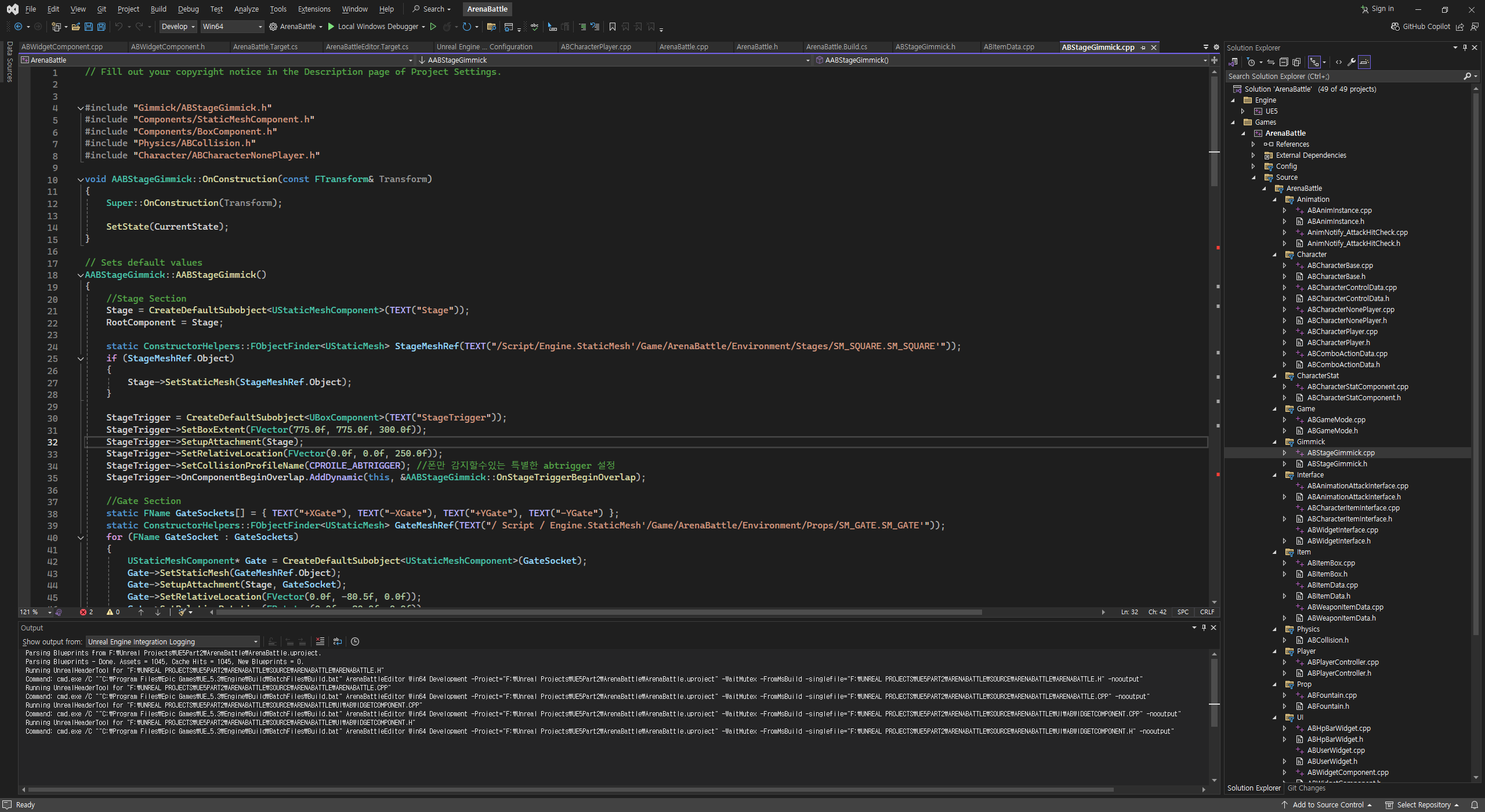Click Select Repository in status bar
The width and height of the screenshot is (1485, 812).
(1422, 804)
